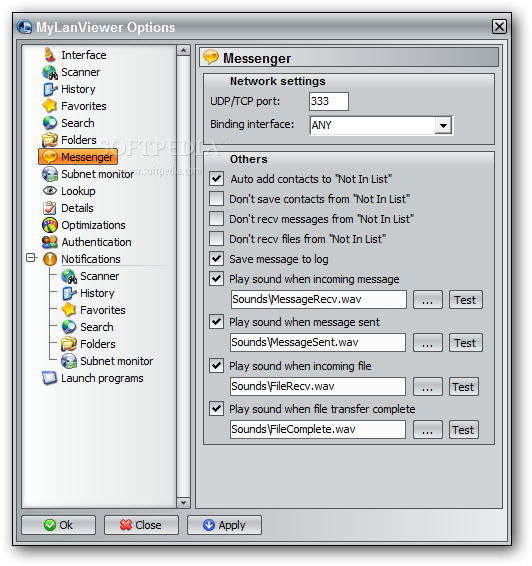Click the Details clipboard icon
This screenshot has width=532, height=566.
tap(50, 208)
